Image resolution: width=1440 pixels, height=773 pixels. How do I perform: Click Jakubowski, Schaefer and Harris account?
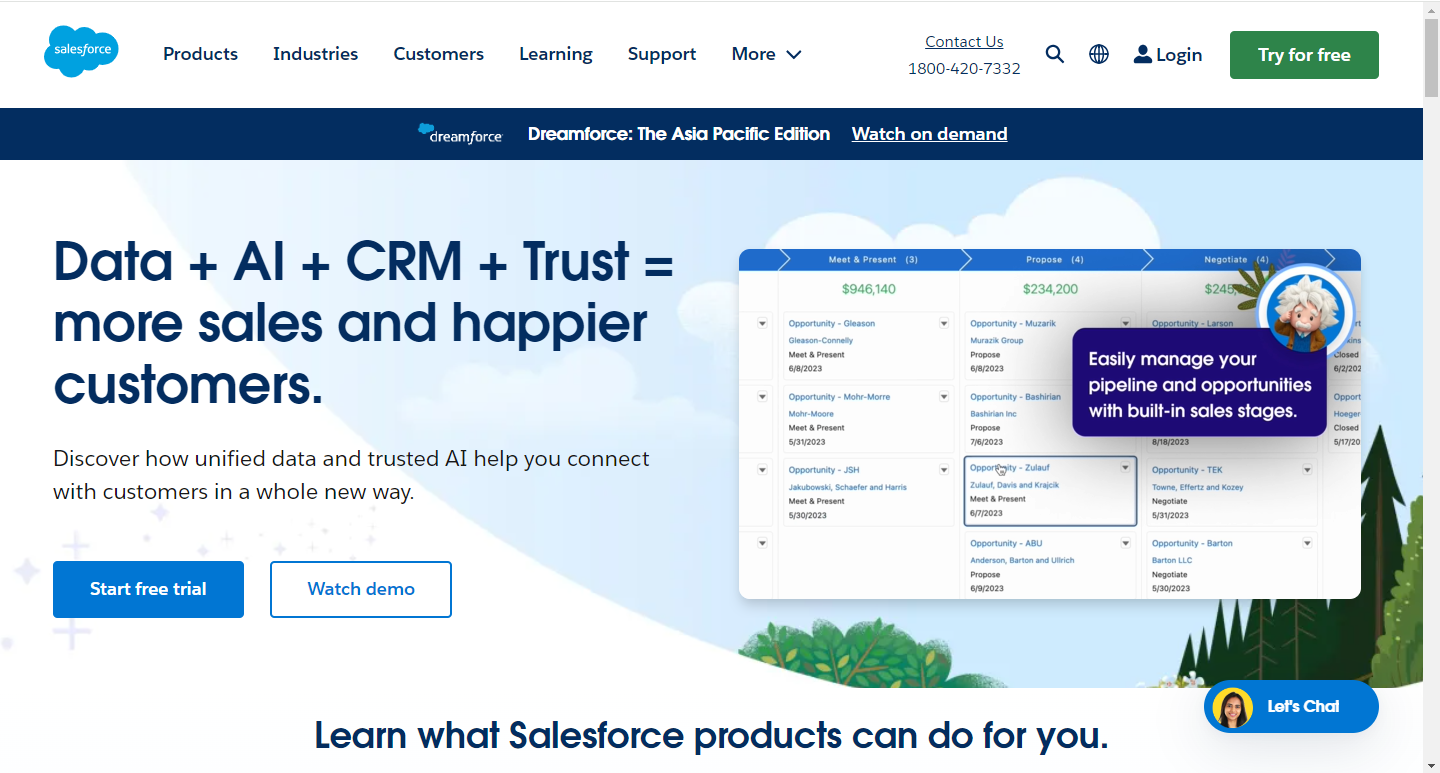pos(848,487)
